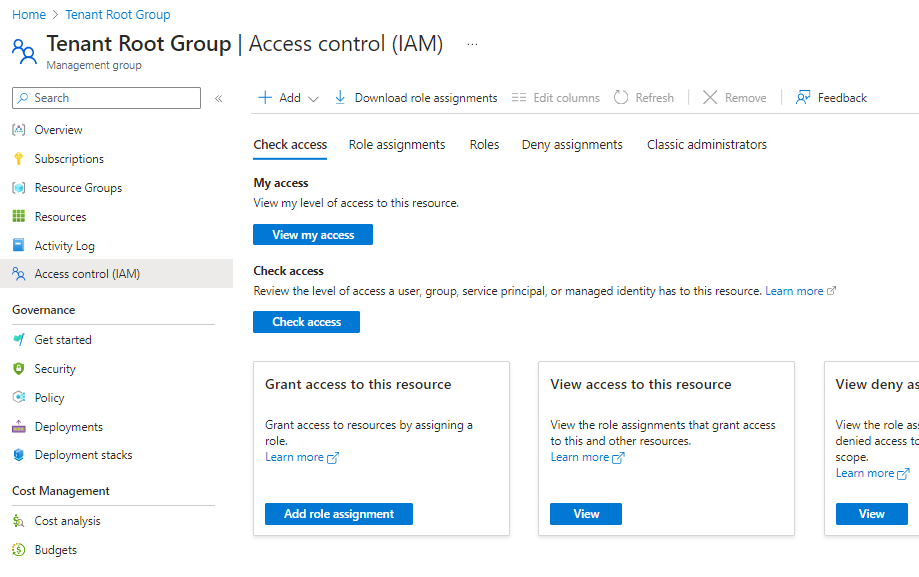
Task: Open the Activity Log book icon
Action: pos(19,245)
